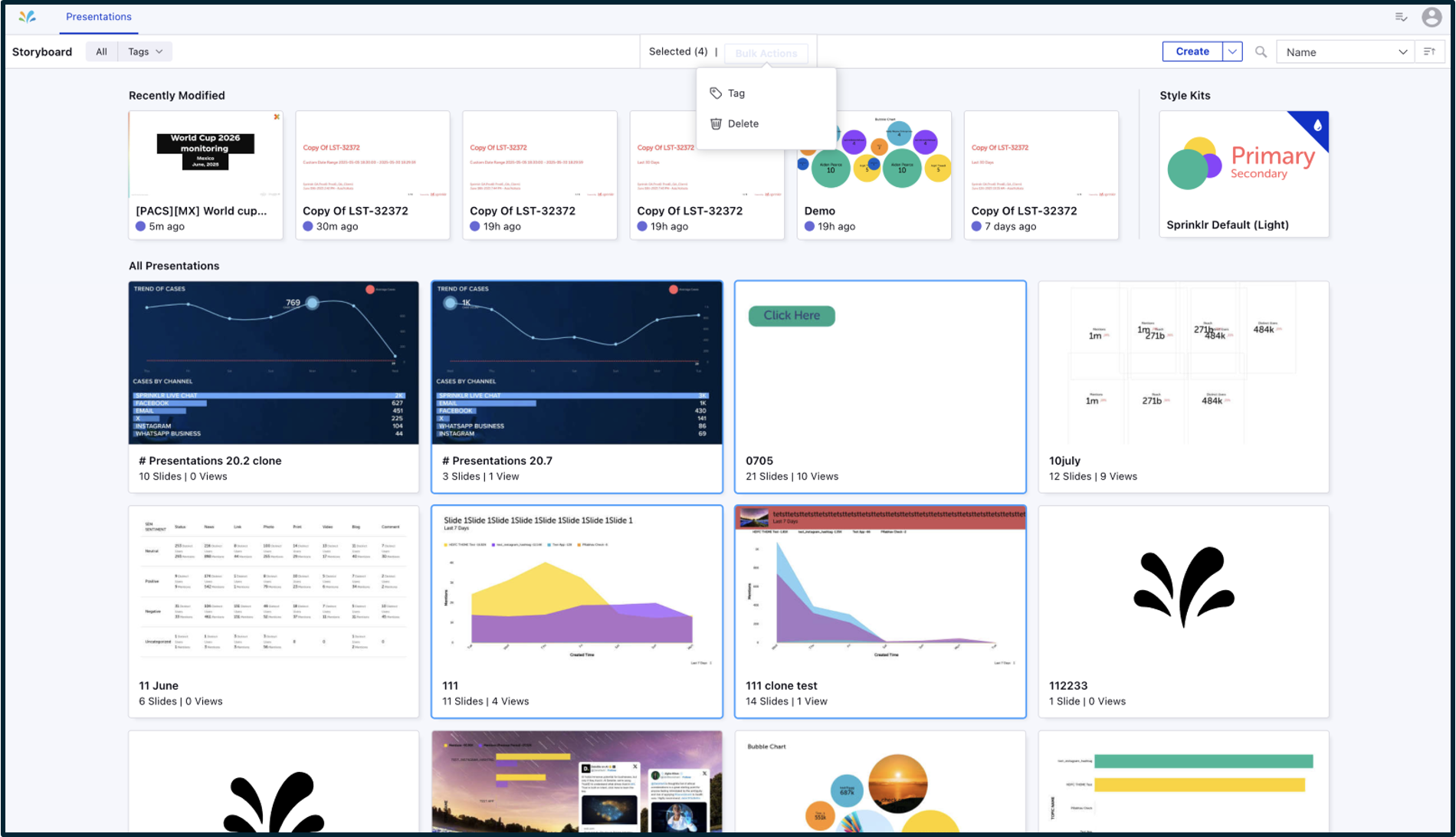Screen dimensions: 1456x837
Task: Open the Tags filter dropdown
Action: click(145, 51)
